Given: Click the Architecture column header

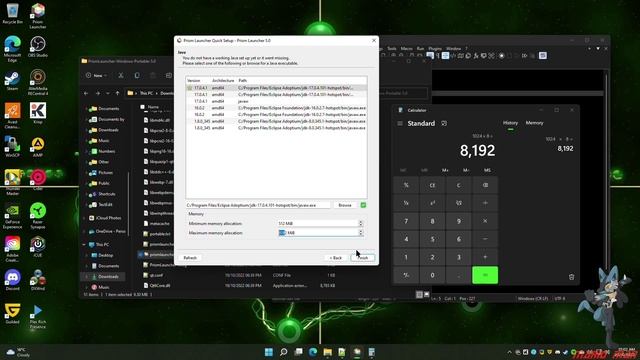Looking at the screenshot, I should (x=223, y=80).
